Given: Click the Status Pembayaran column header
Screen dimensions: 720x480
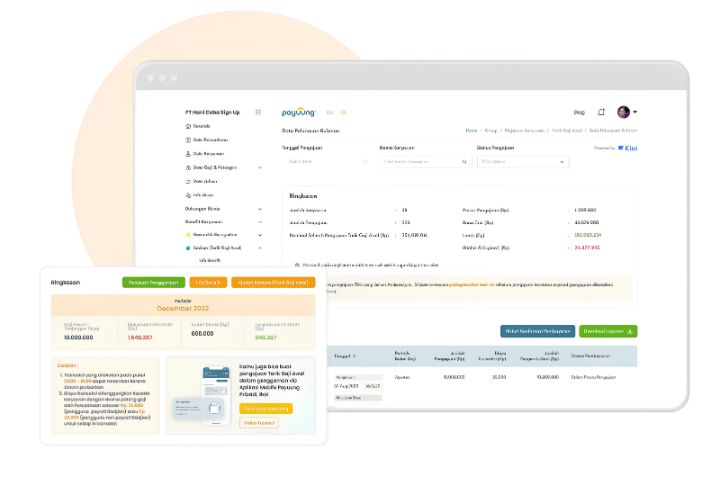Looking at the screenshot, I should [591, 356].
